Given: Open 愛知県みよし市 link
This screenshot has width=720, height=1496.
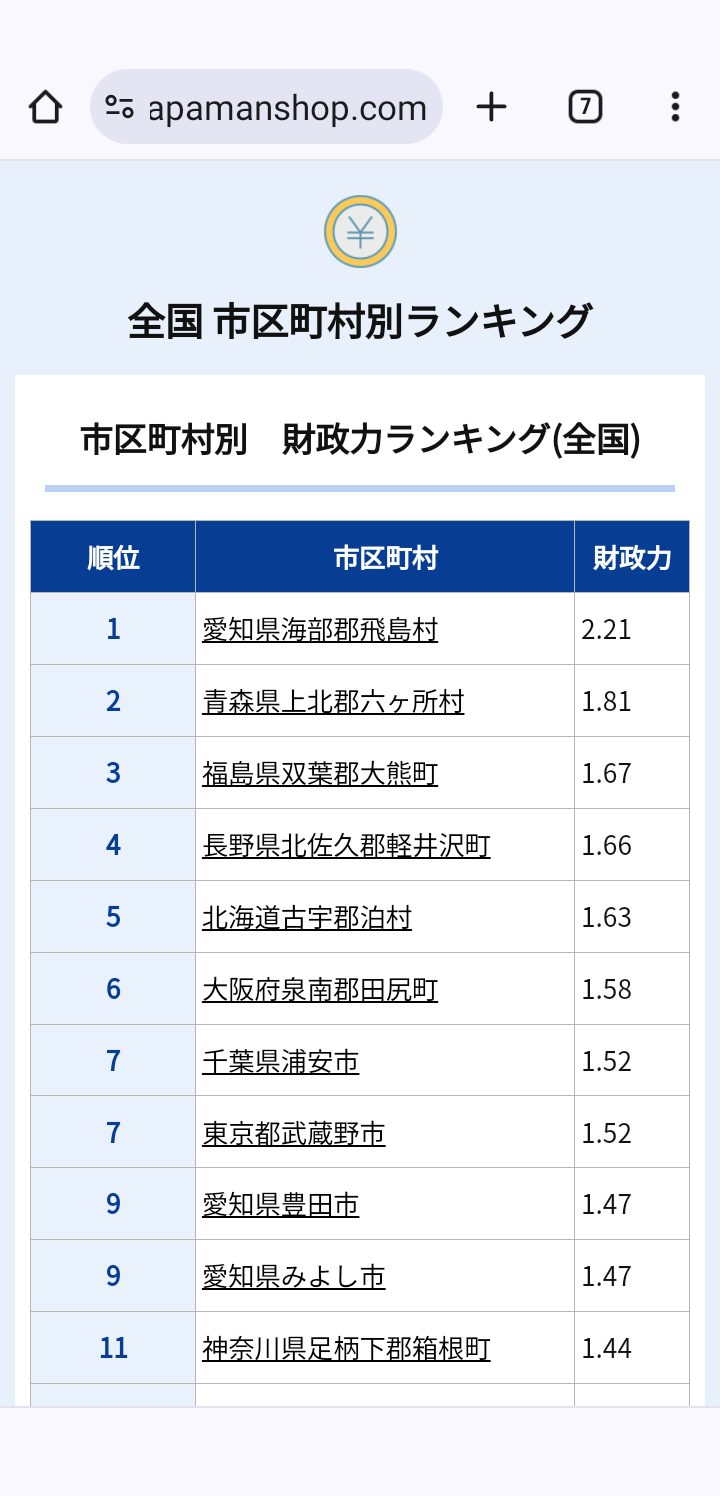Looking at the screenshot, I should [x=294, y=1277].
